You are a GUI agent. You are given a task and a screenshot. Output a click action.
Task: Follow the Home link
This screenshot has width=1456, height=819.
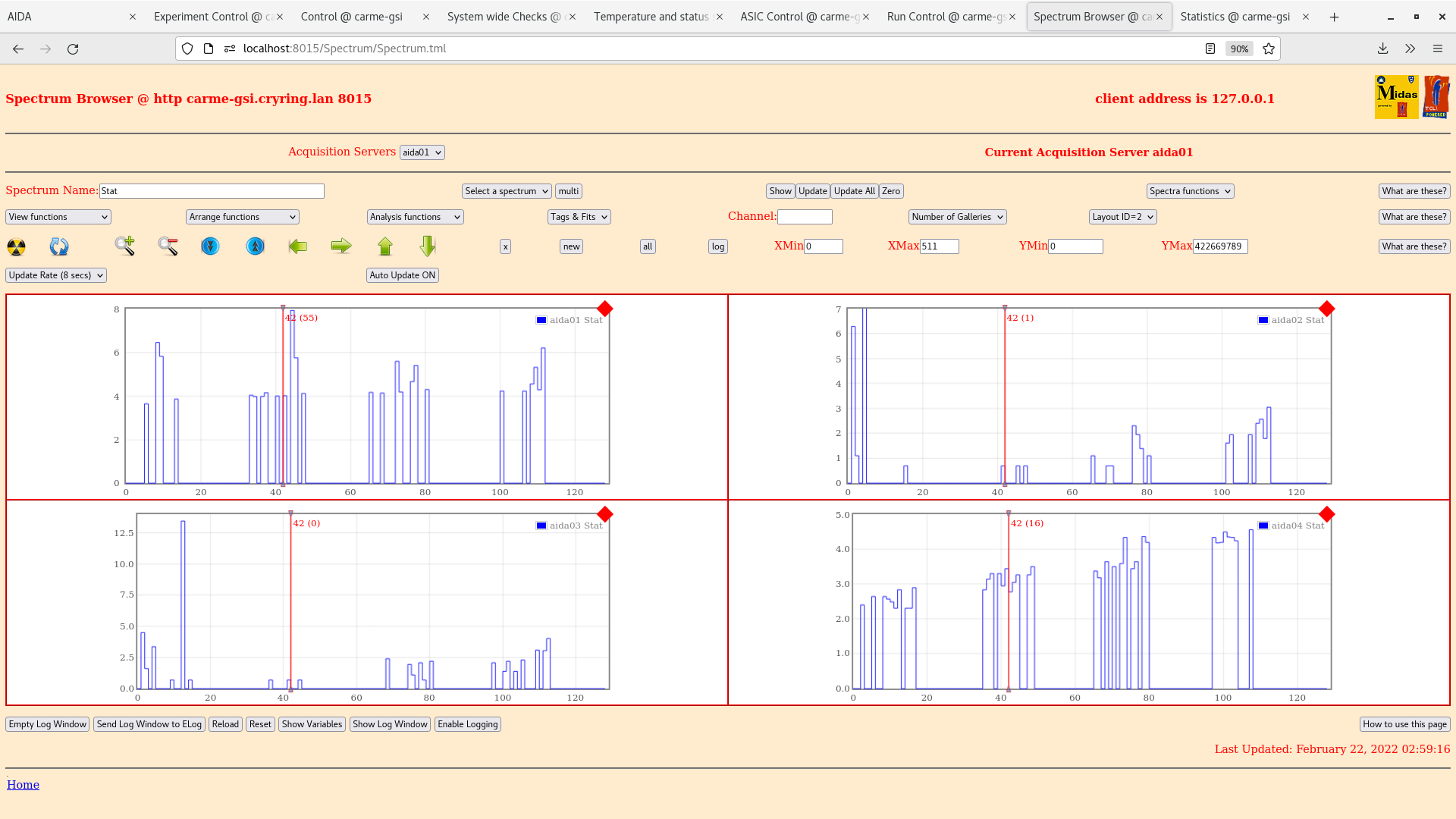pyautogui.click(x=23, y=785)
